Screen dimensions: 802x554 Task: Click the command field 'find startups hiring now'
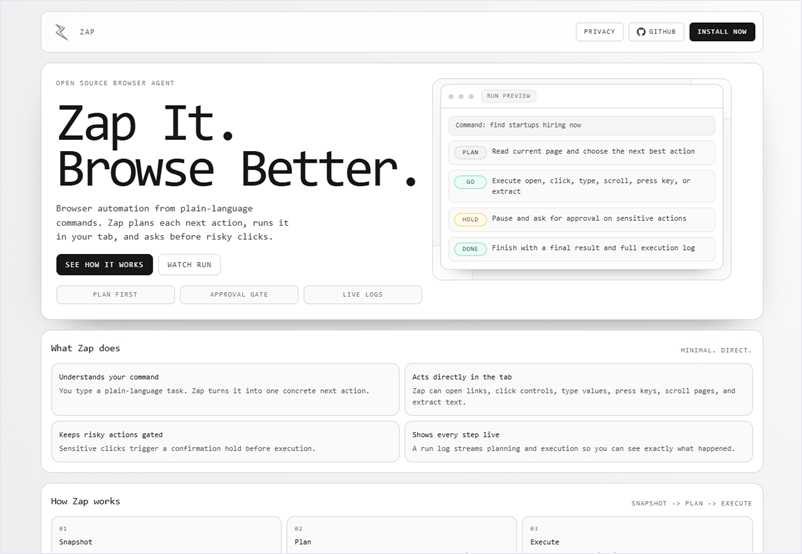point(581,125)
